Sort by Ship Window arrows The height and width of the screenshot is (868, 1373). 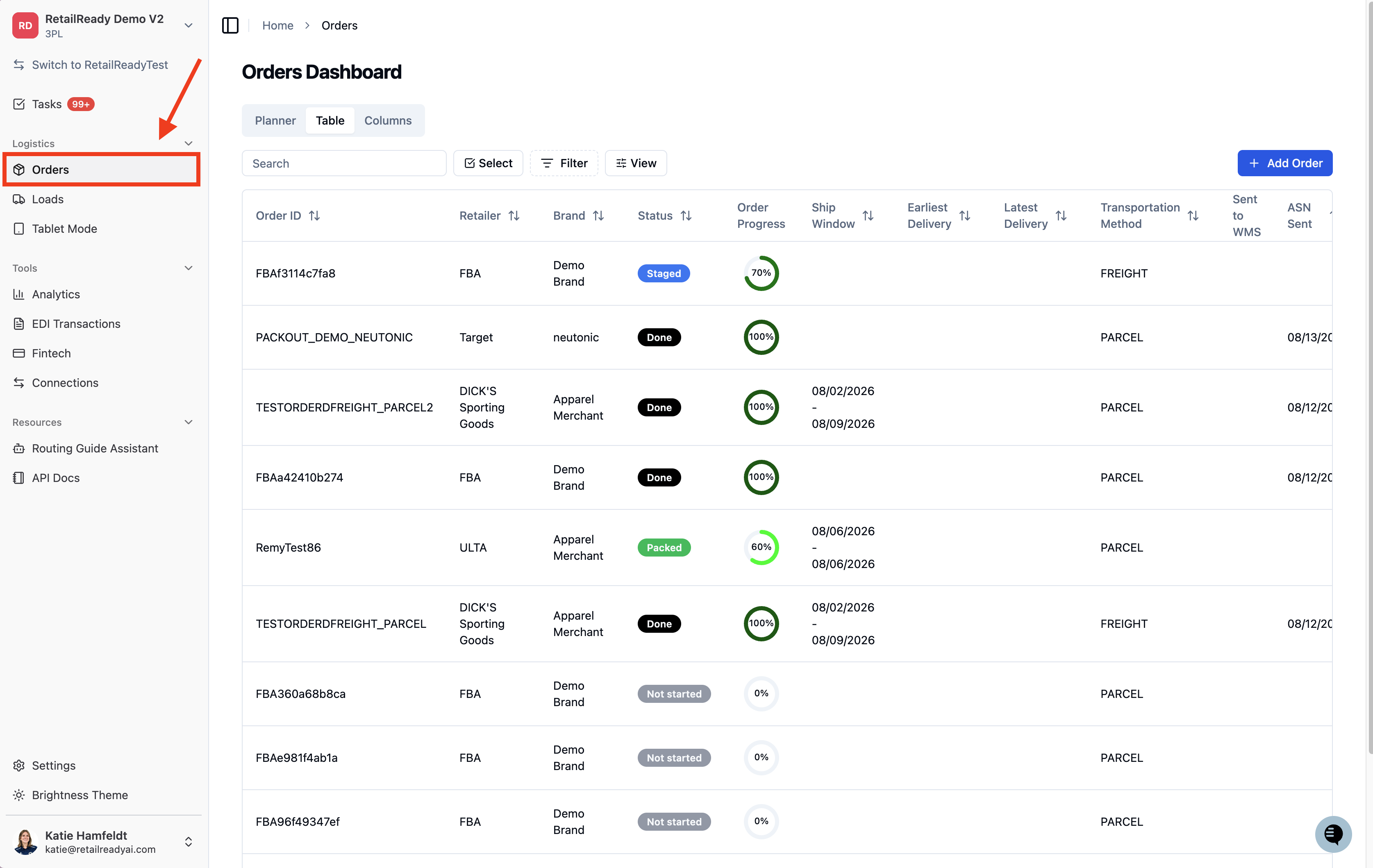coord(868,216)
